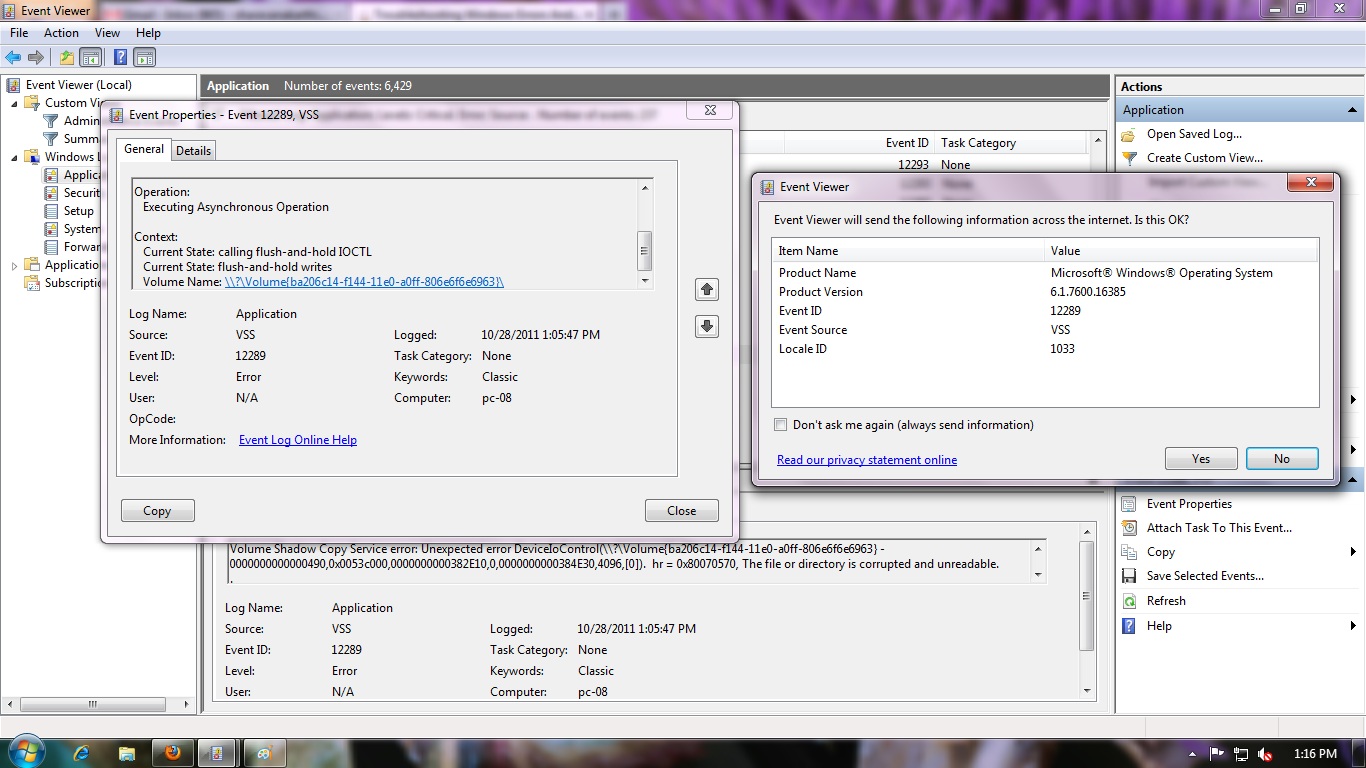Open Windows Explorer from the taskbar
The width and height of the screenshot is (1366, 768).
pos(127,753)
